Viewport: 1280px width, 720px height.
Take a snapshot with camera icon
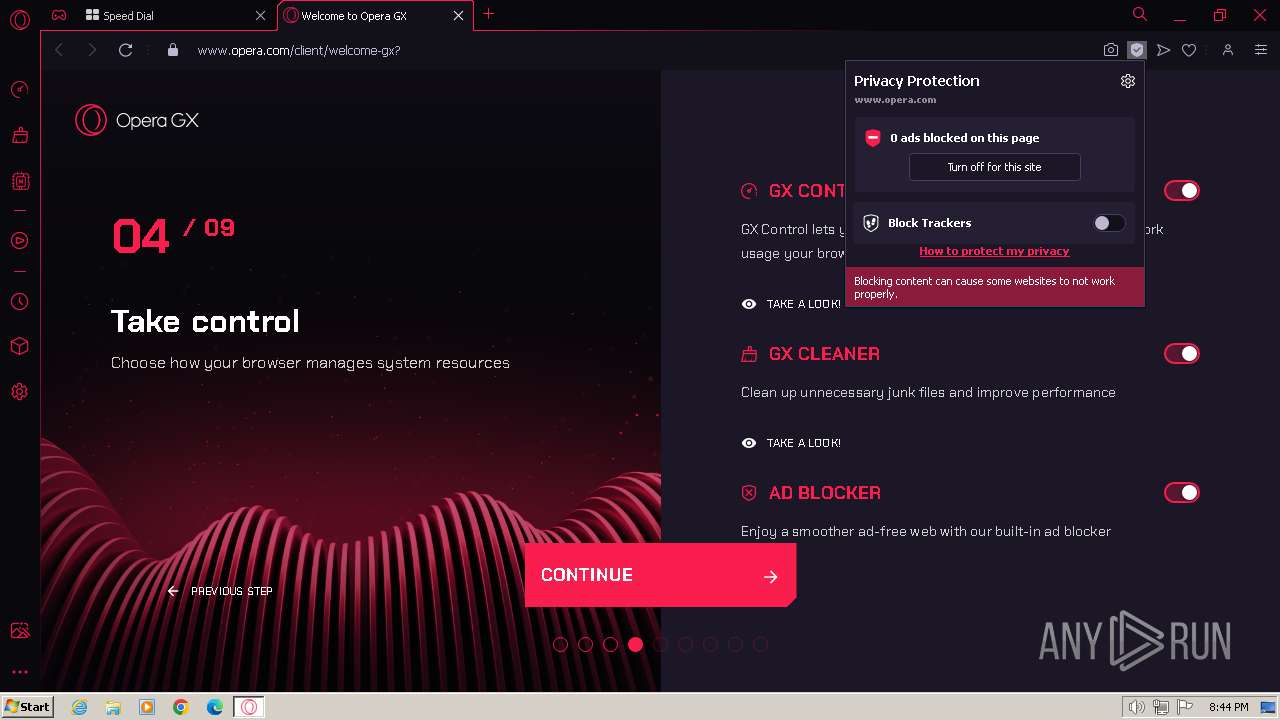[1111, 50]
